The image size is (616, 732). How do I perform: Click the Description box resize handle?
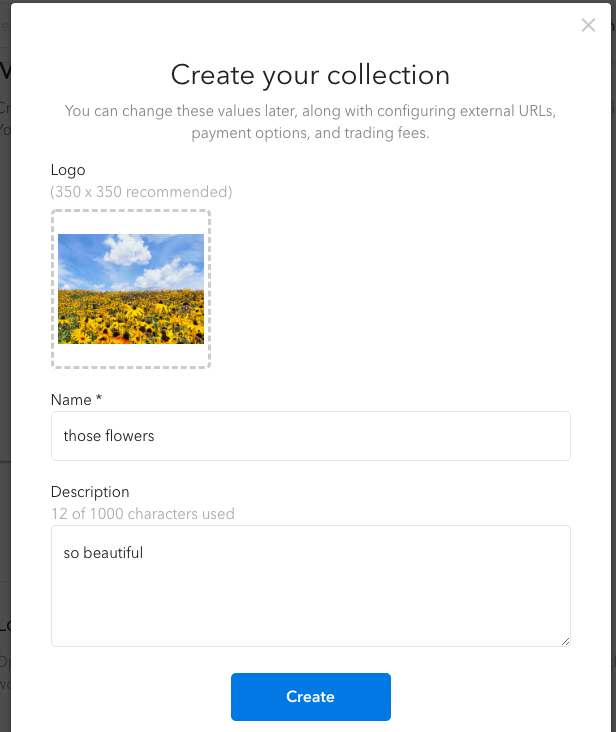tap(565, 641)
